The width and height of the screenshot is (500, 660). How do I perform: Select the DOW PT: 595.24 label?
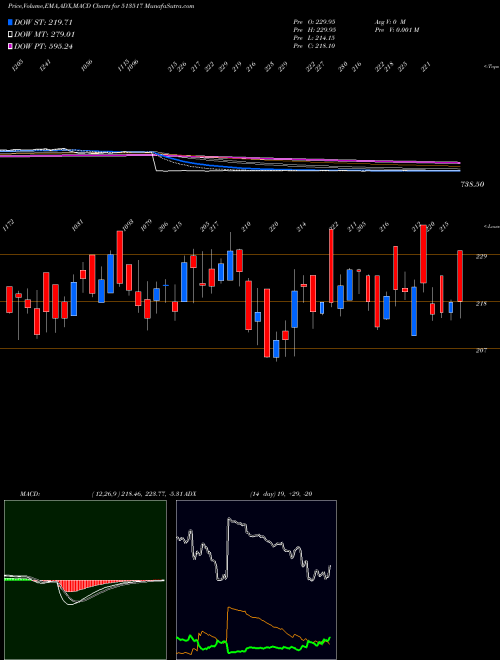43,46
